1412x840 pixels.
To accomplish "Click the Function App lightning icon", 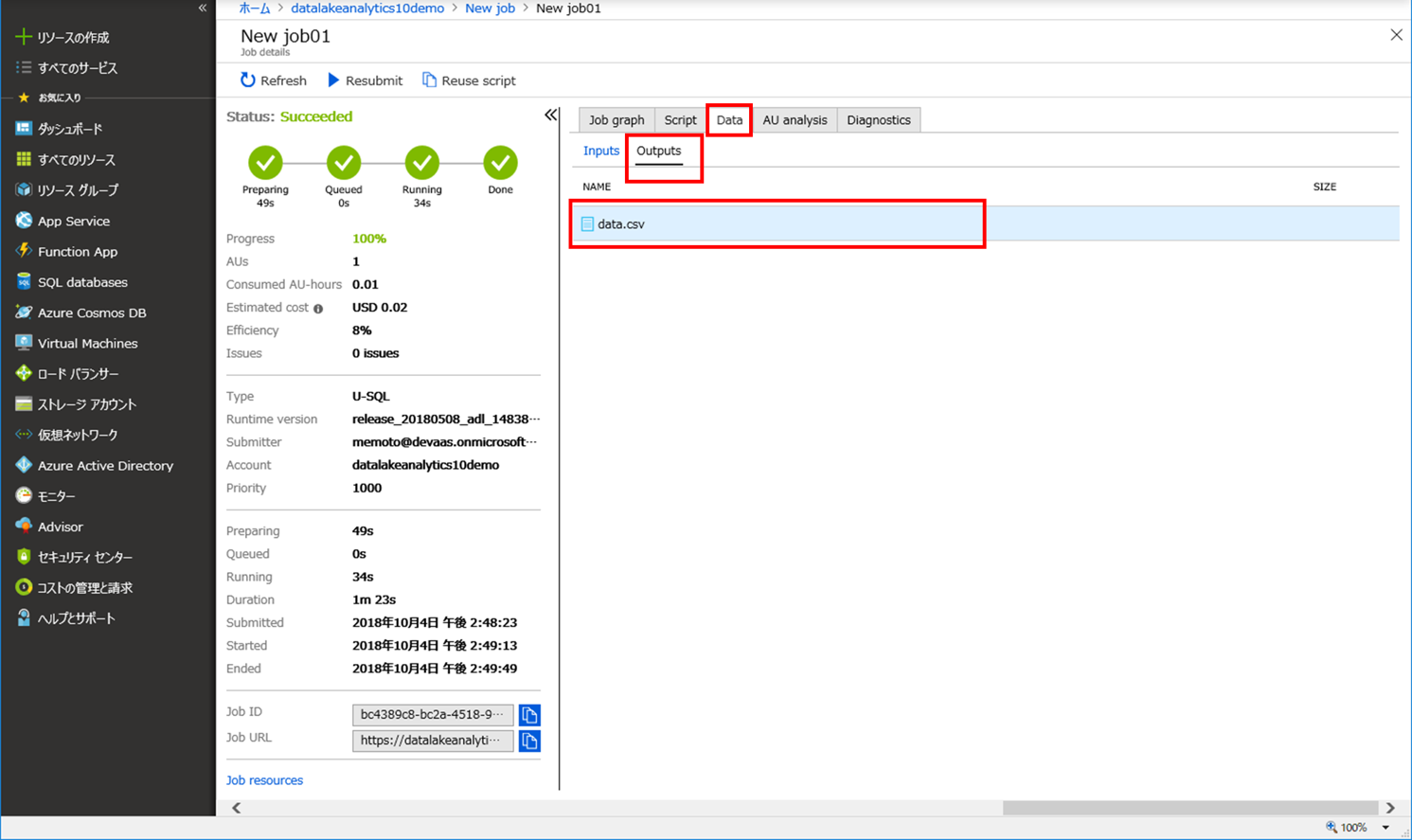I will tap(24, 251).
